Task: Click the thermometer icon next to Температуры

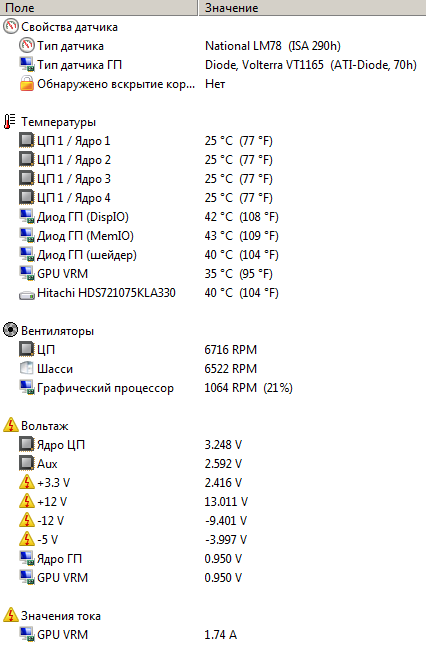Action: point(10,122)
